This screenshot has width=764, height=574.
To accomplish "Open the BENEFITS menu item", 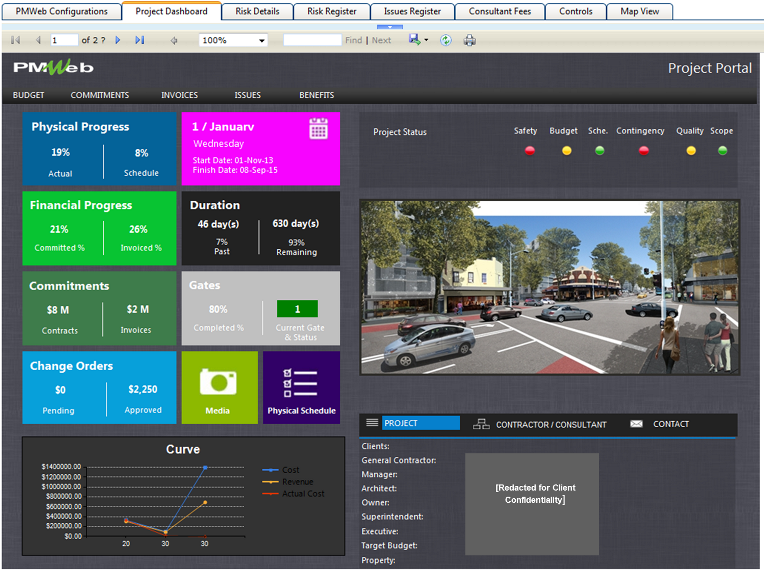I will tap(317, 95).
